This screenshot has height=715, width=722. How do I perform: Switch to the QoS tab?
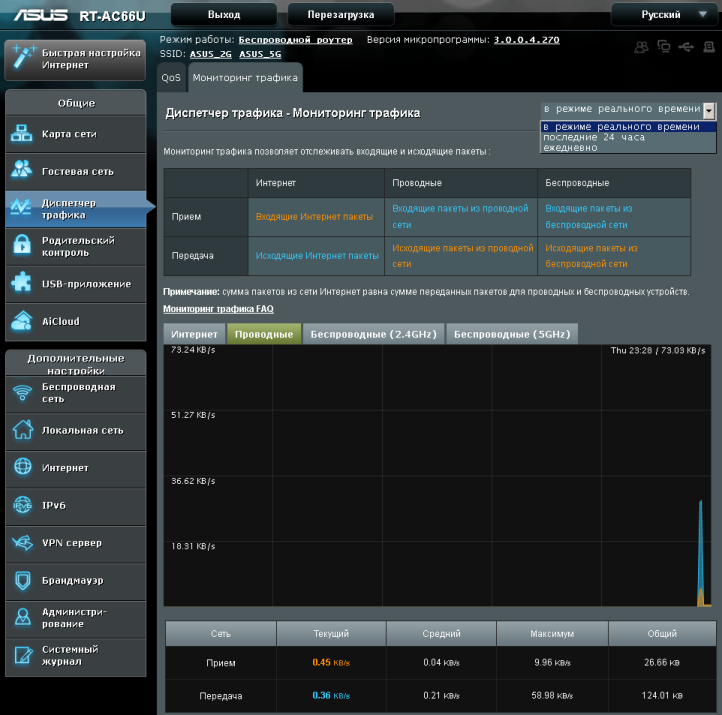click(x=171, y=77)
